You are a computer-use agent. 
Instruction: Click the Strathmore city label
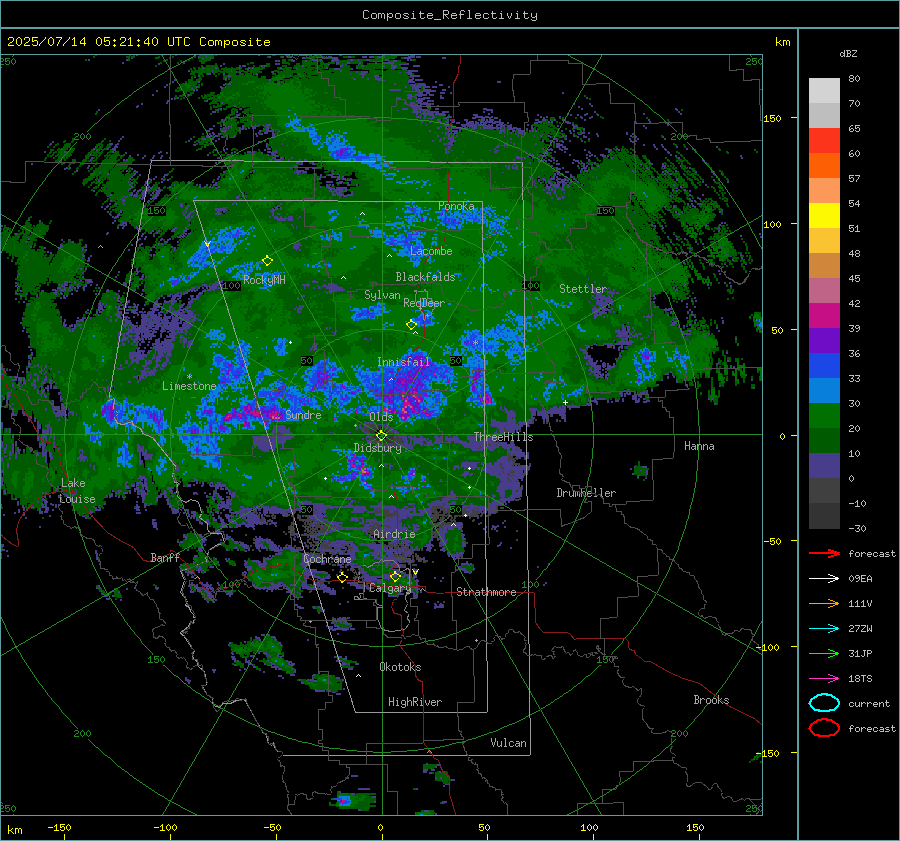click(x=486, y=592)
